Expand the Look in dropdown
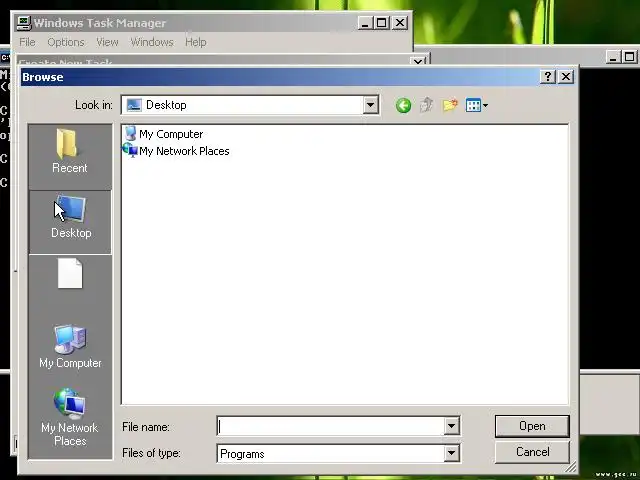This screenshot has height=480, width=640. (371, 105)
